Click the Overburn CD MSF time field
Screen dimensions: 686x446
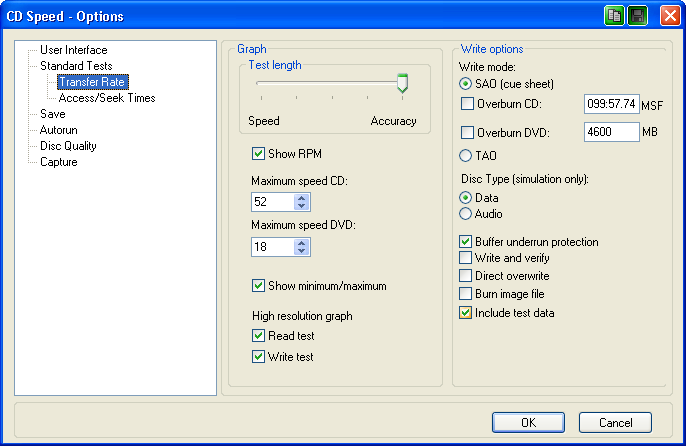click(x=611, y=104)
